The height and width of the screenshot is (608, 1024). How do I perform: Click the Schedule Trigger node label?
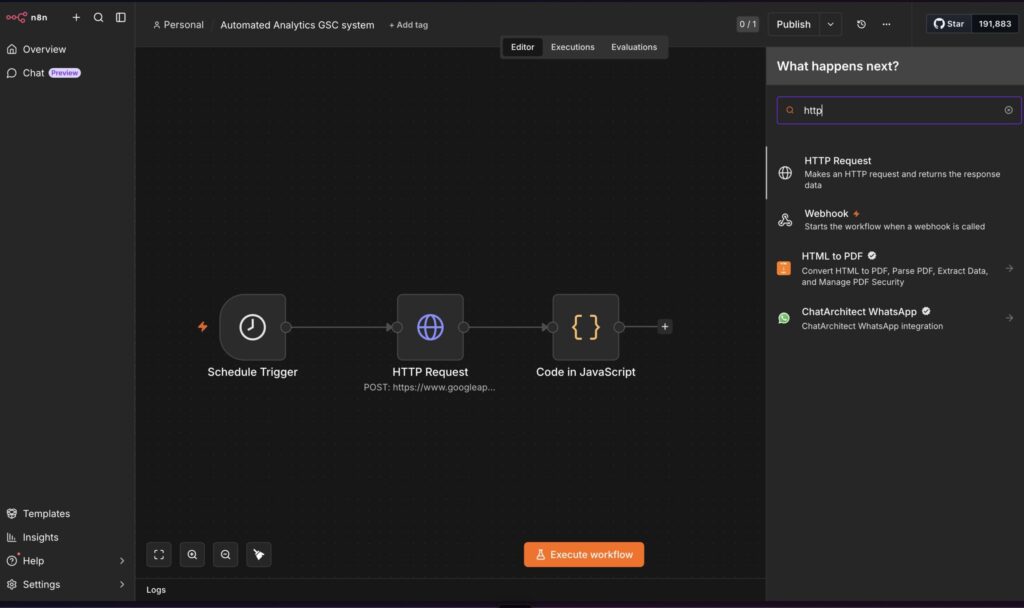(x=253, y=372)
